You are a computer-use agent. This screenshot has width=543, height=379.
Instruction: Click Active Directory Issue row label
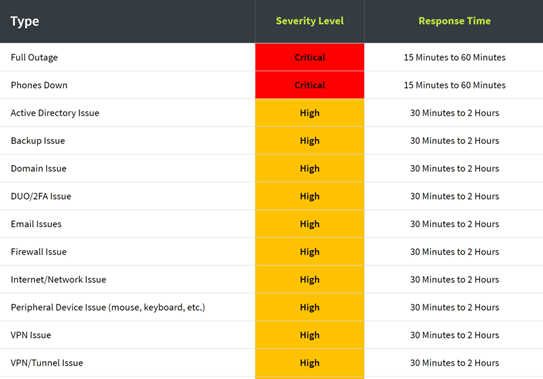pyautogui.click(x=55, y=113)
